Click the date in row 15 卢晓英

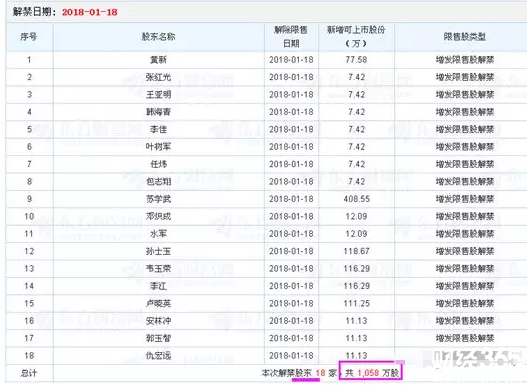click(291, 304)
